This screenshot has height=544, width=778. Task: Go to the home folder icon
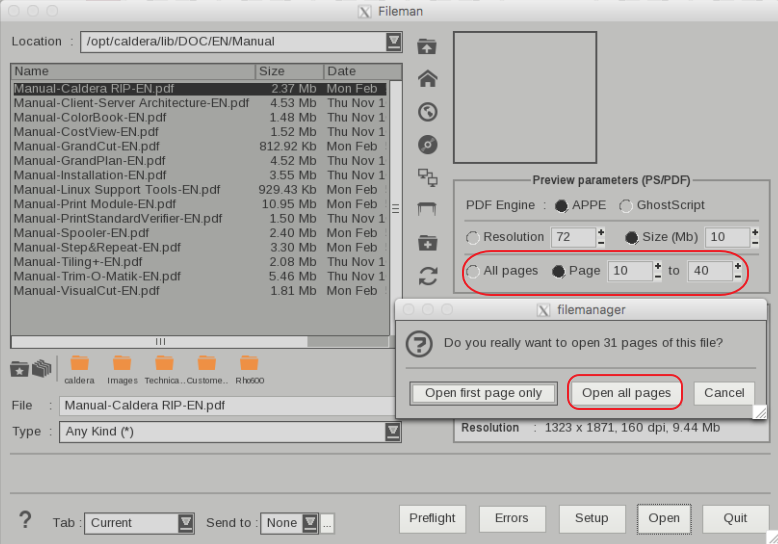tap(427, 78)
